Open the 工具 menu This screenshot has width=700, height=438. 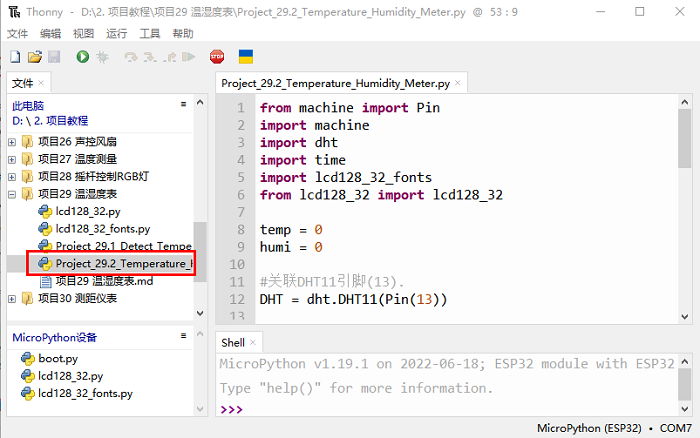(149, 33)
